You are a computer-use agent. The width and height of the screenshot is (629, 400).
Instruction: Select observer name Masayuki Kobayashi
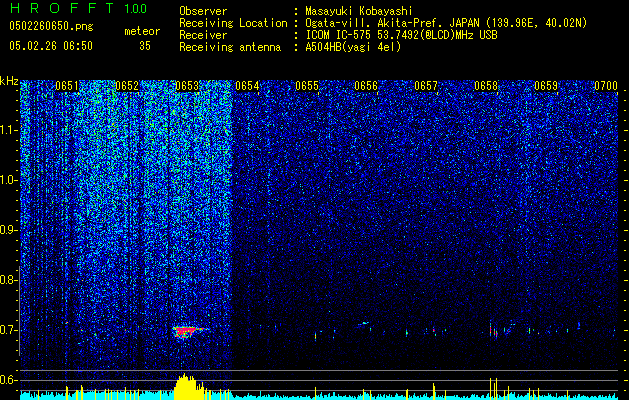[x=359, y=11]
